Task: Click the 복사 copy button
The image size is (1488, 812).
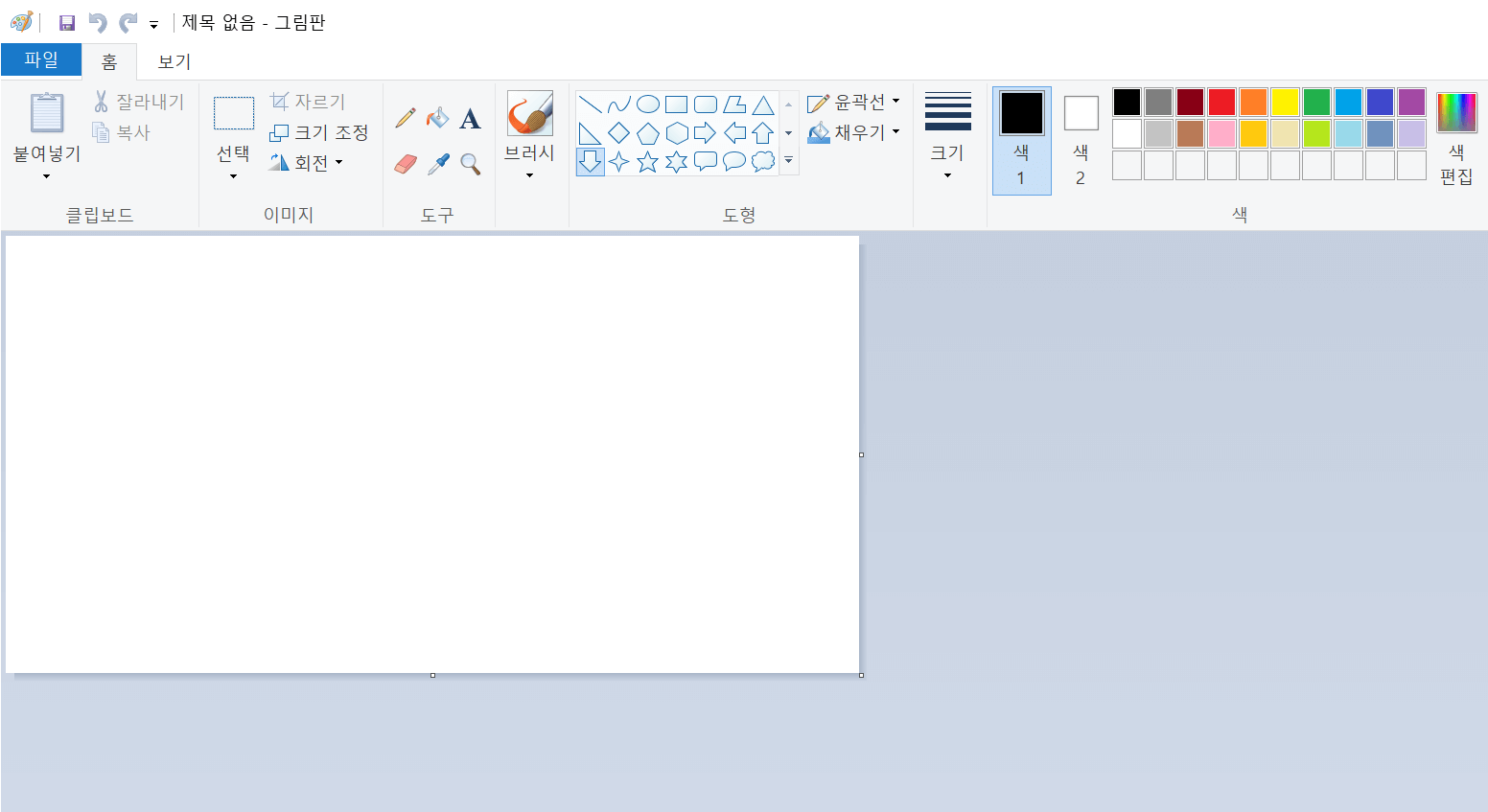Action: click(121, 132)
